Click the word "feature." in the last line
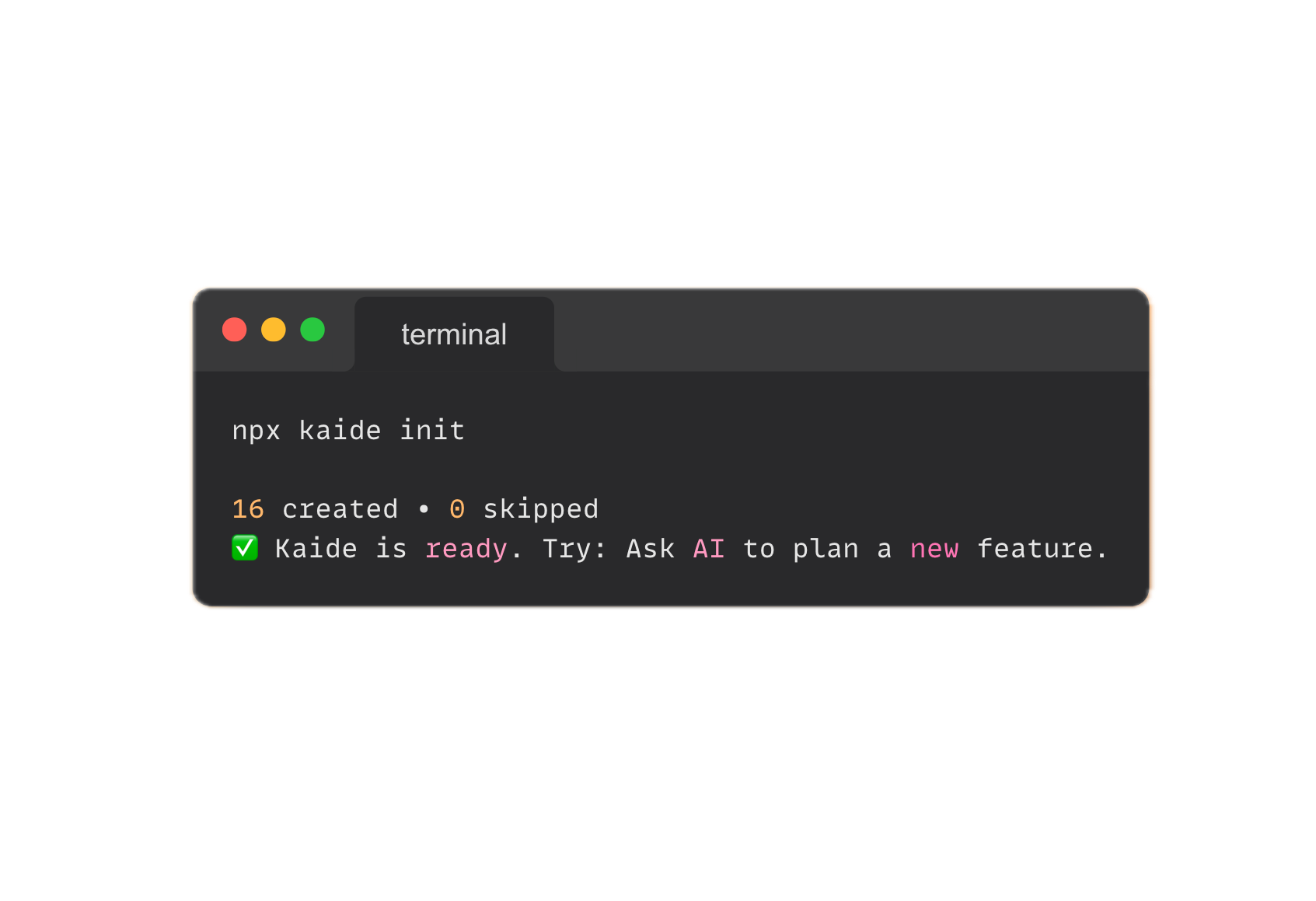Viewport: 1316px width, 901px height. coord(1042,549)
